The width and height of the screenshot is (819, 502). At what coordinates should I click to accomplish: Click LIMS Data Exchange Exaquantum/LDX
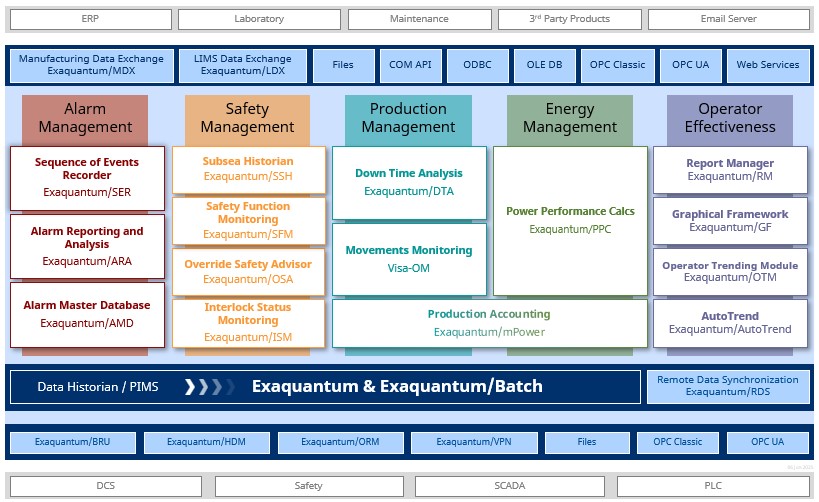click(x=243, y=65)
